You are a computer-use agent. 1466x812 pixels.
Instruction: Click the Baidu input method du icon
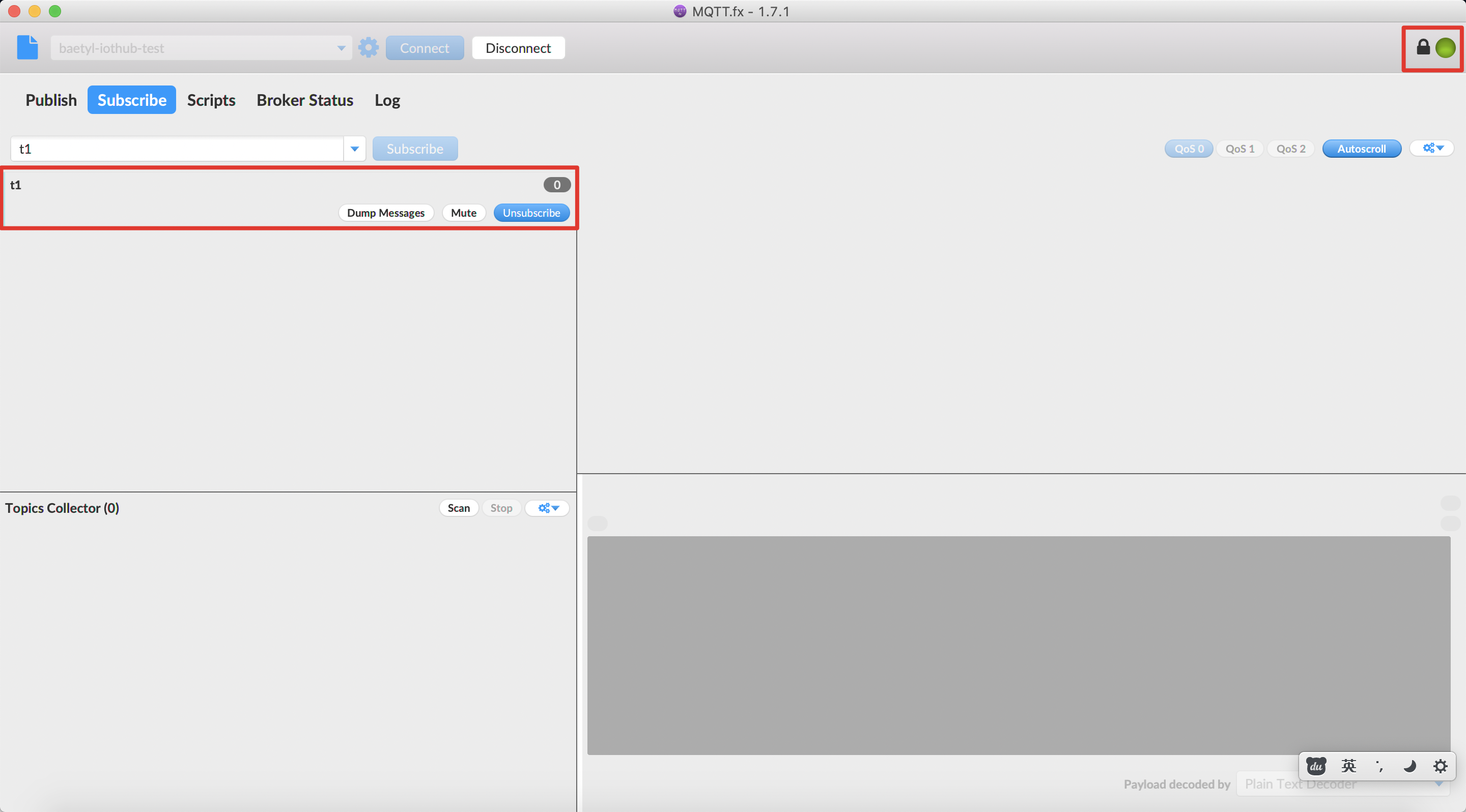coord(1316,766)
